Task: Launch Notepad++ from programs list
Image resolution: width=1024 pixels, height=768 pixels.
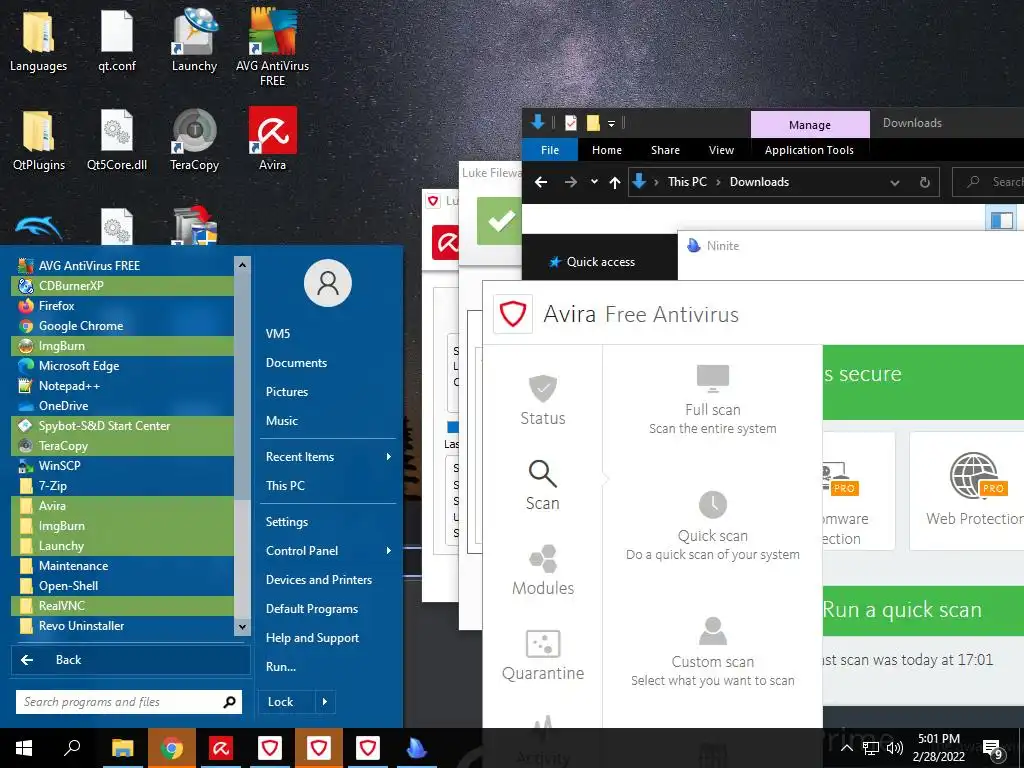Action: click(x=122, y=386)
